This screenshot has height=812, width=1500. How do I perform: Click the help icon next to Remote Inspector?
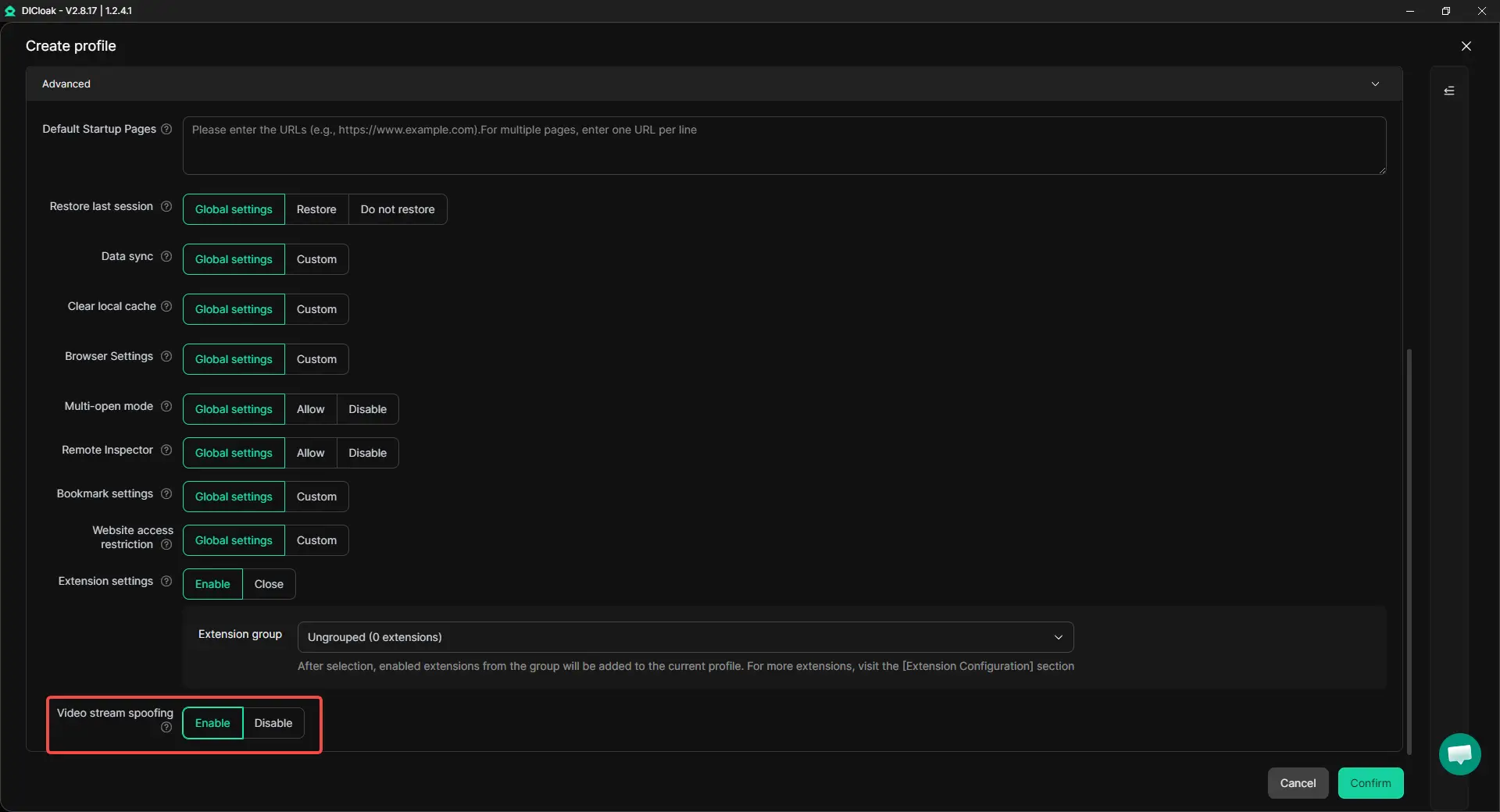click(166, 451)
